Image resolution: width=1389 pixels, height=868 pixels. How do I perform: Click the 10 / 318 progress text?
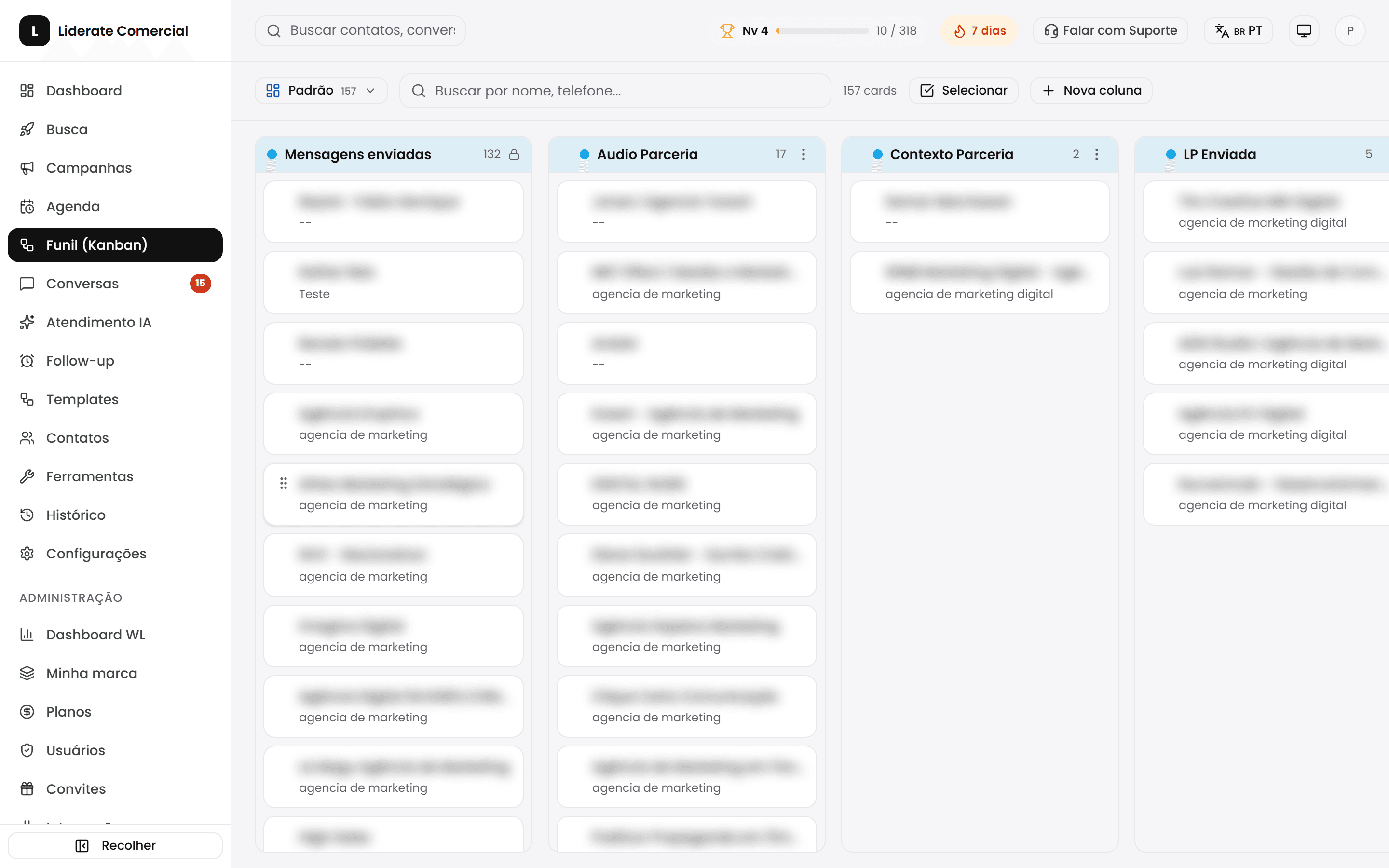click(896, 31)
